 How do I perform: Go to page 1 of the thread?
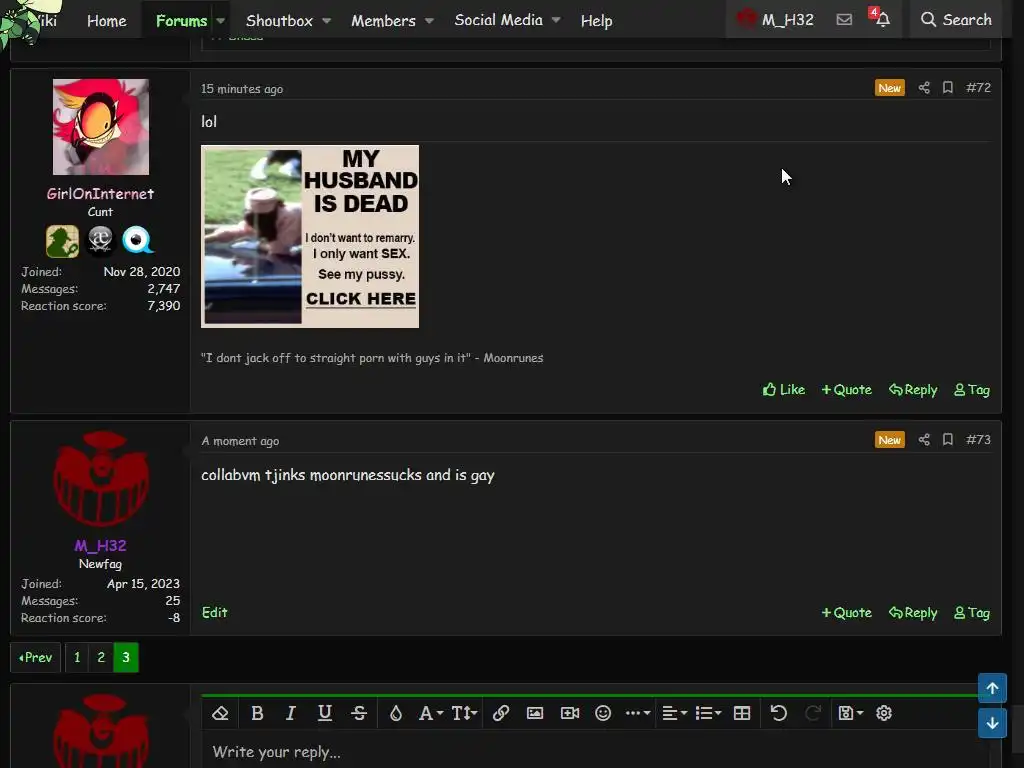tap(77, 657)
